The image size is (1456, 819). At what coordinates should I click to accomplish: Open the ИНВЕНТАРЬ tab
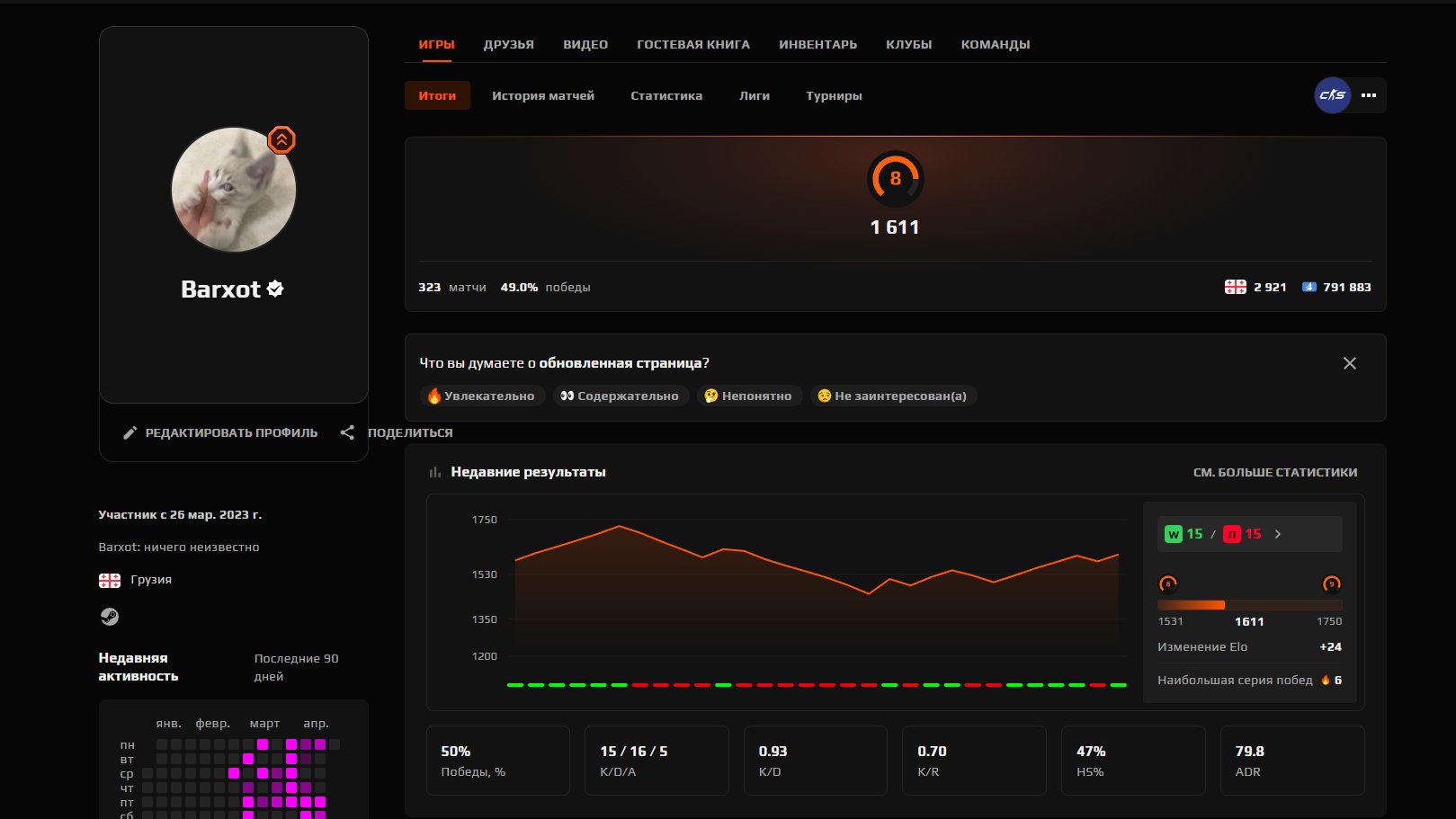tap(817, 44)
